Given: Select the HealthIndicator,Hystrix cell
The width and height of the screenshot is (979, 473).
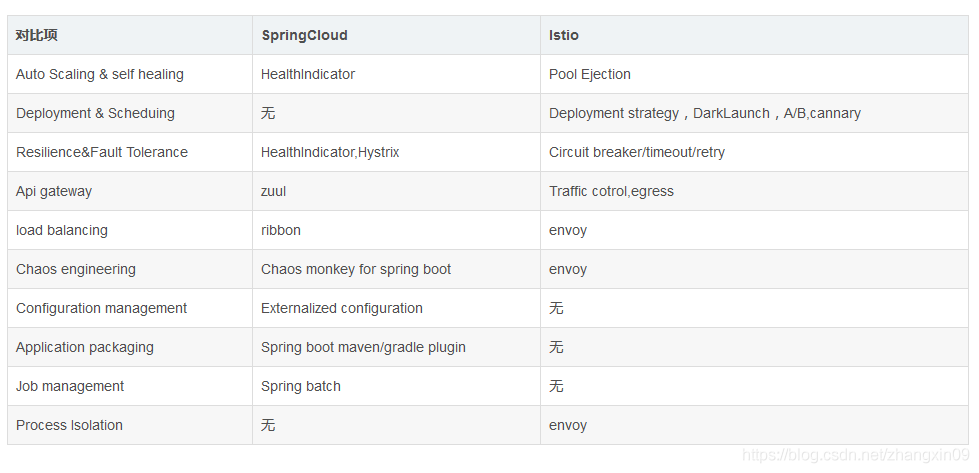Looking at the screenshot, I should (x=330, y=152).
